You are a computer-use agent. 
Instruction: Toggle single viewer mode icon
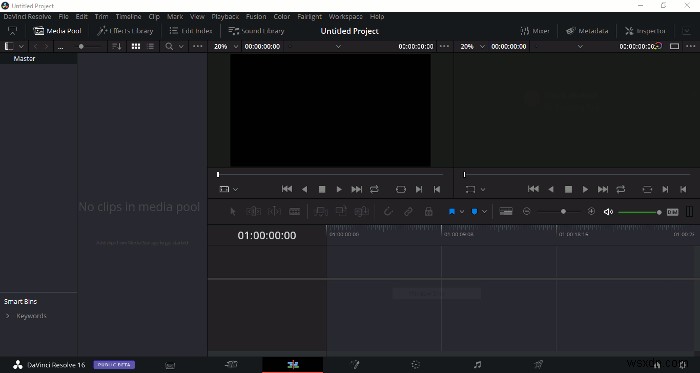point(675,46)
